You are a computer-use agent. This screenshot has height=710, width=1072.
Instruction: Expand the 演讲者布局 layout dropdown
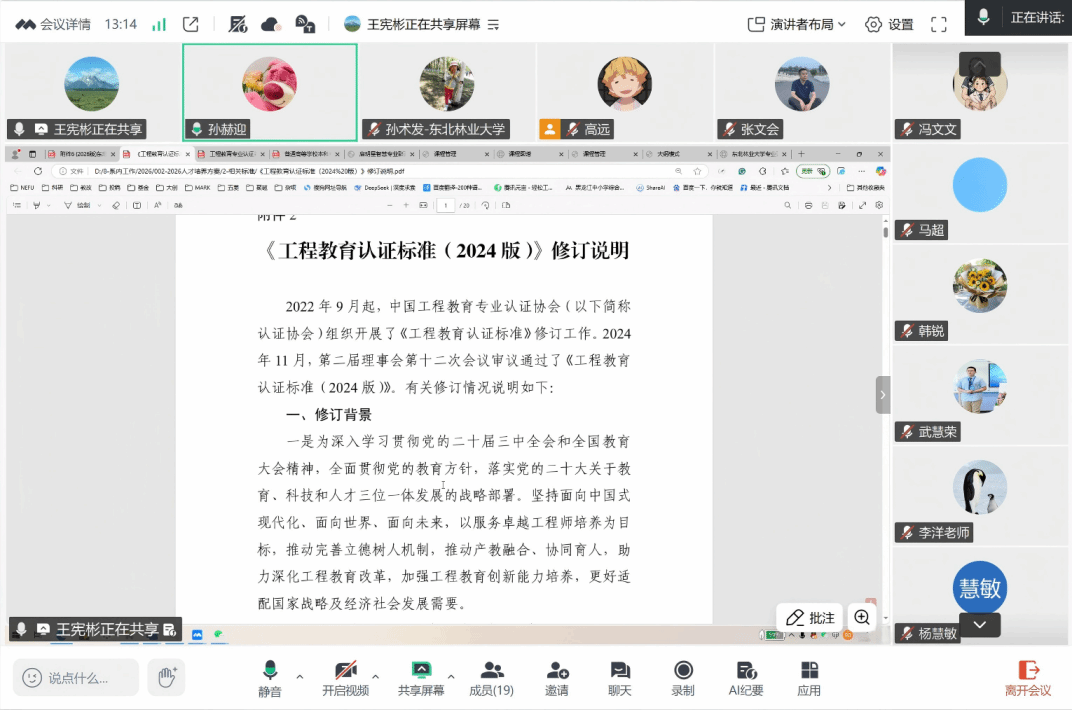[x=797, y=24]
